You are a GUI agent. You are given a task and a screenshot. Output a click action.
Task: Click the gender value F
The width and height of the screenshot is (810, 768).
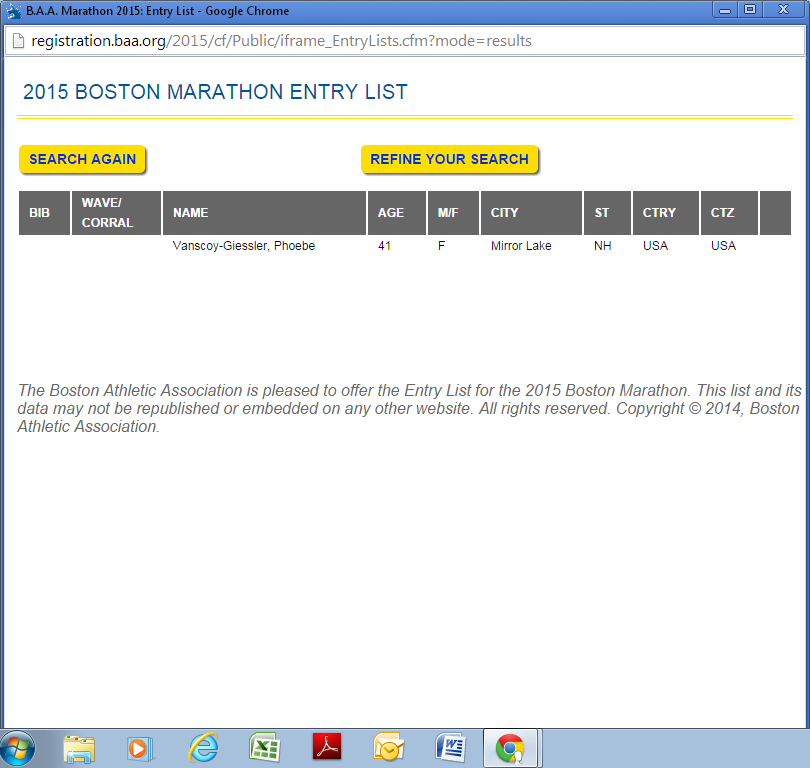(x=441, y=246)
